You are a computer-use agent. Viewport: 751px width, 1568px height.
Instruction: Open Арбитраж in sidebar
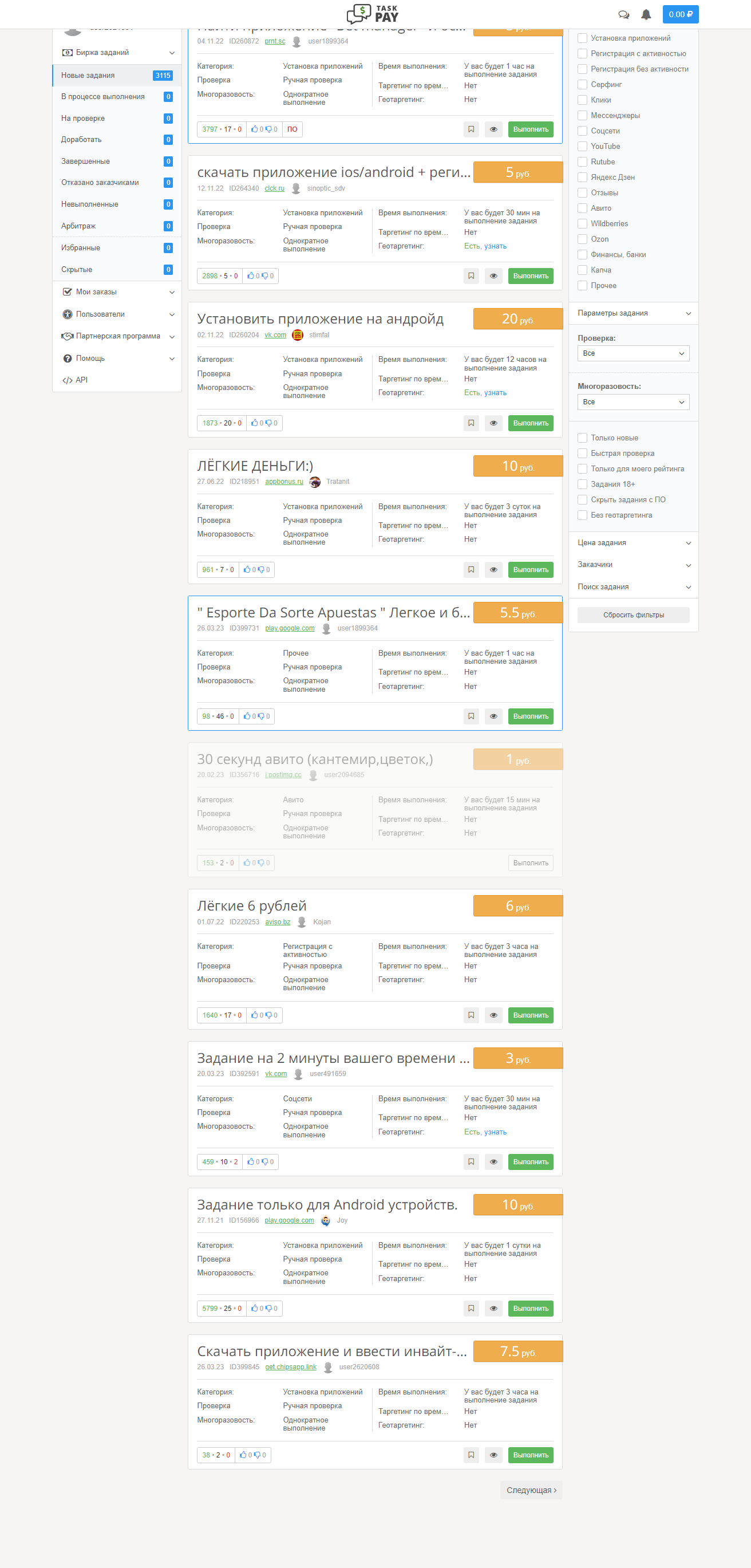click(x=117, y=226)
